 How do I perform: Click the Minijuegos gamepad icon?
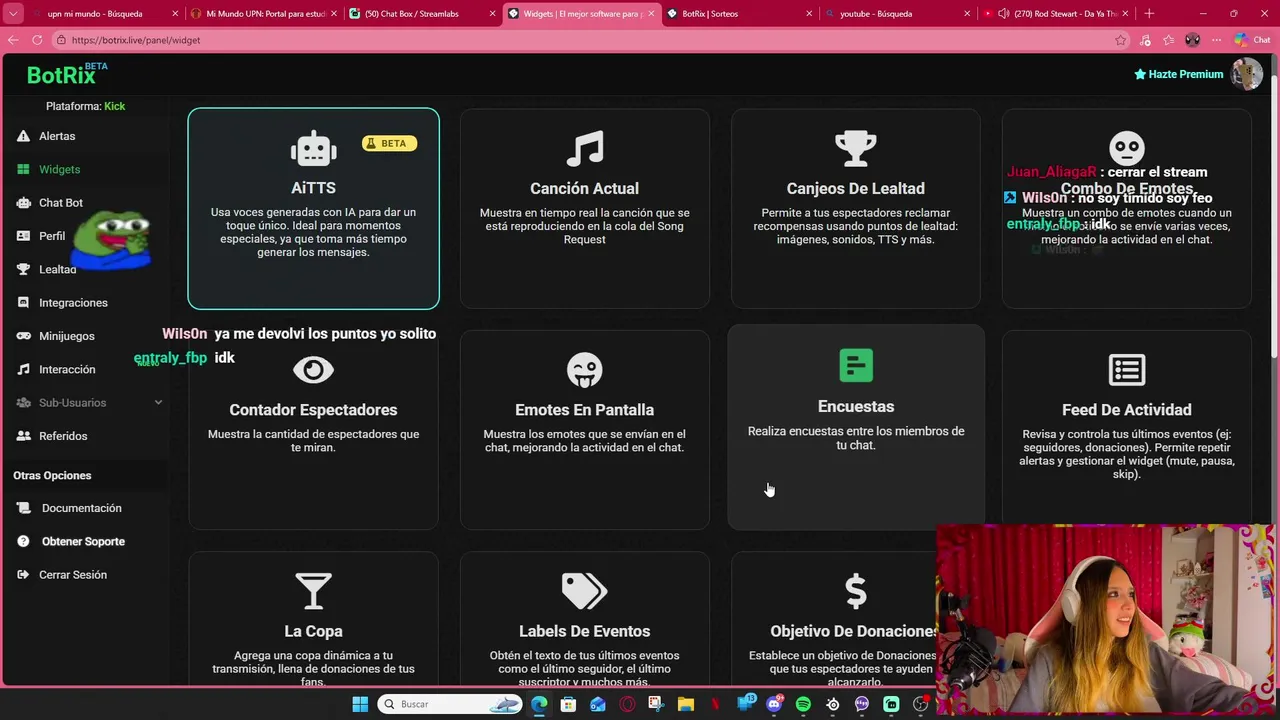coord(23,336)
